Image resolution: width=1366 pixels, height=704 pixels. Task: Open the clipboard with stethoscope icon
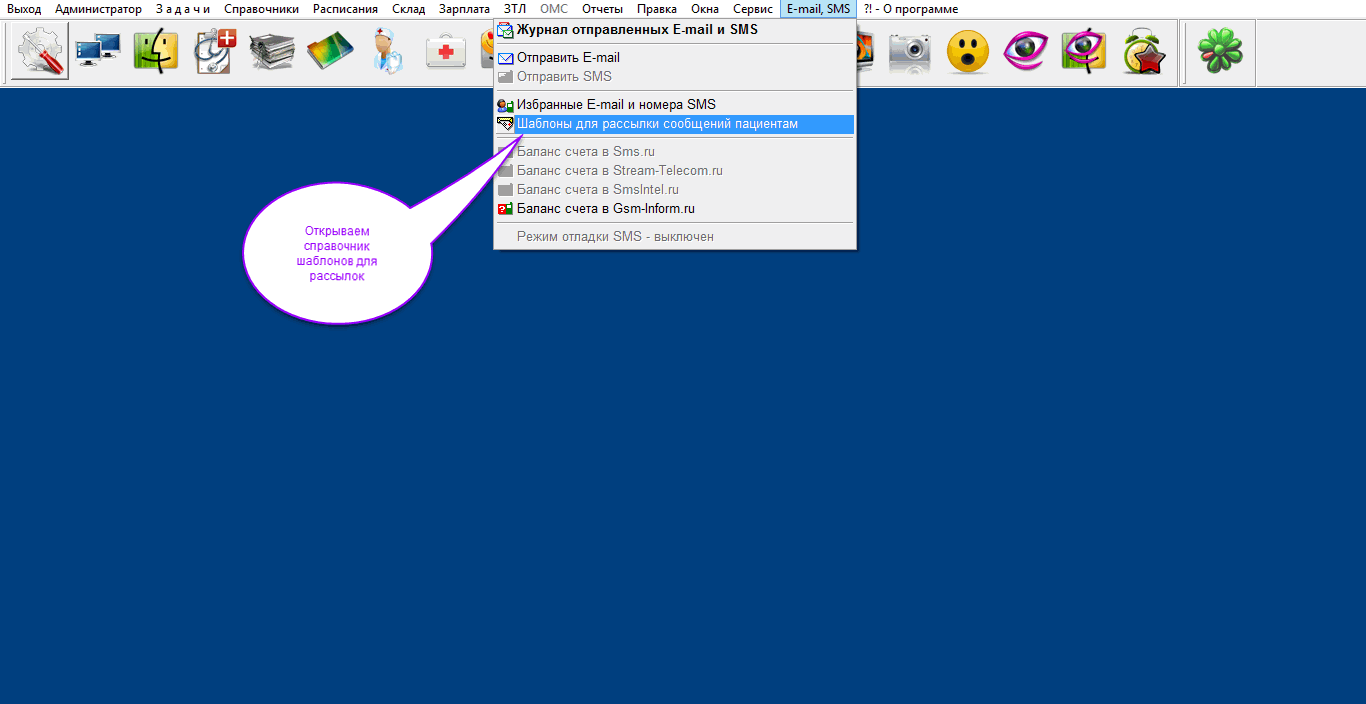point(214,51)
